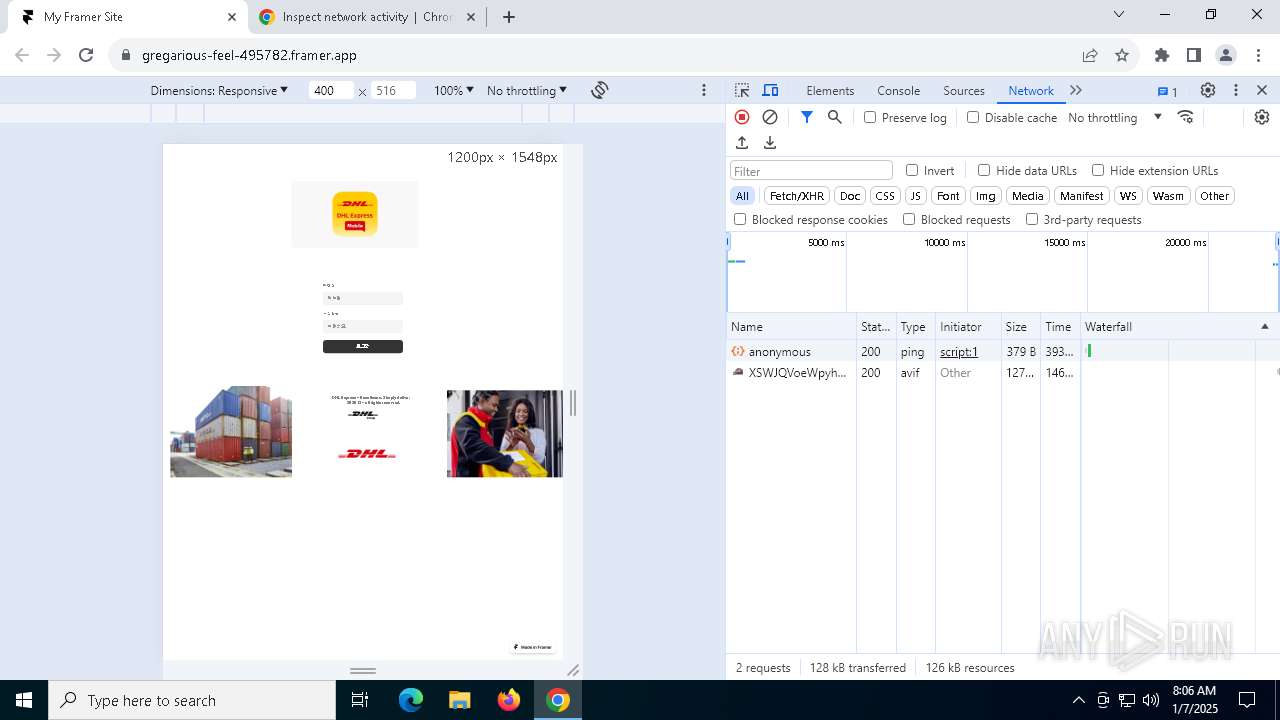
Task: Filter requests by WS
Action: point(1128,196)
